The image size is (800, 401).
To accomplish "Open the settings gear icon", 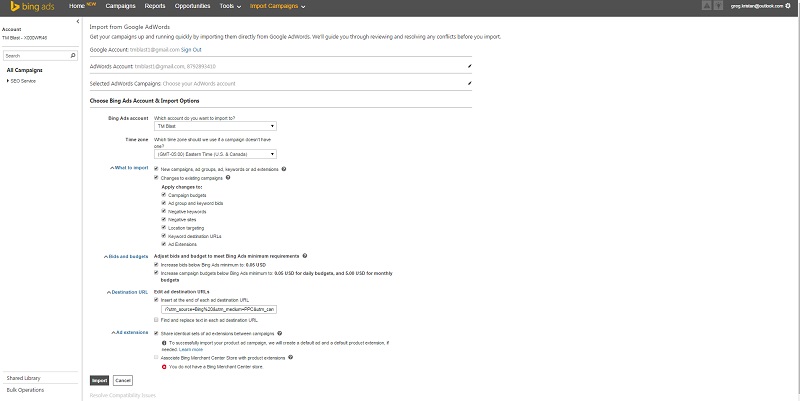I will [x=788, y=6].
